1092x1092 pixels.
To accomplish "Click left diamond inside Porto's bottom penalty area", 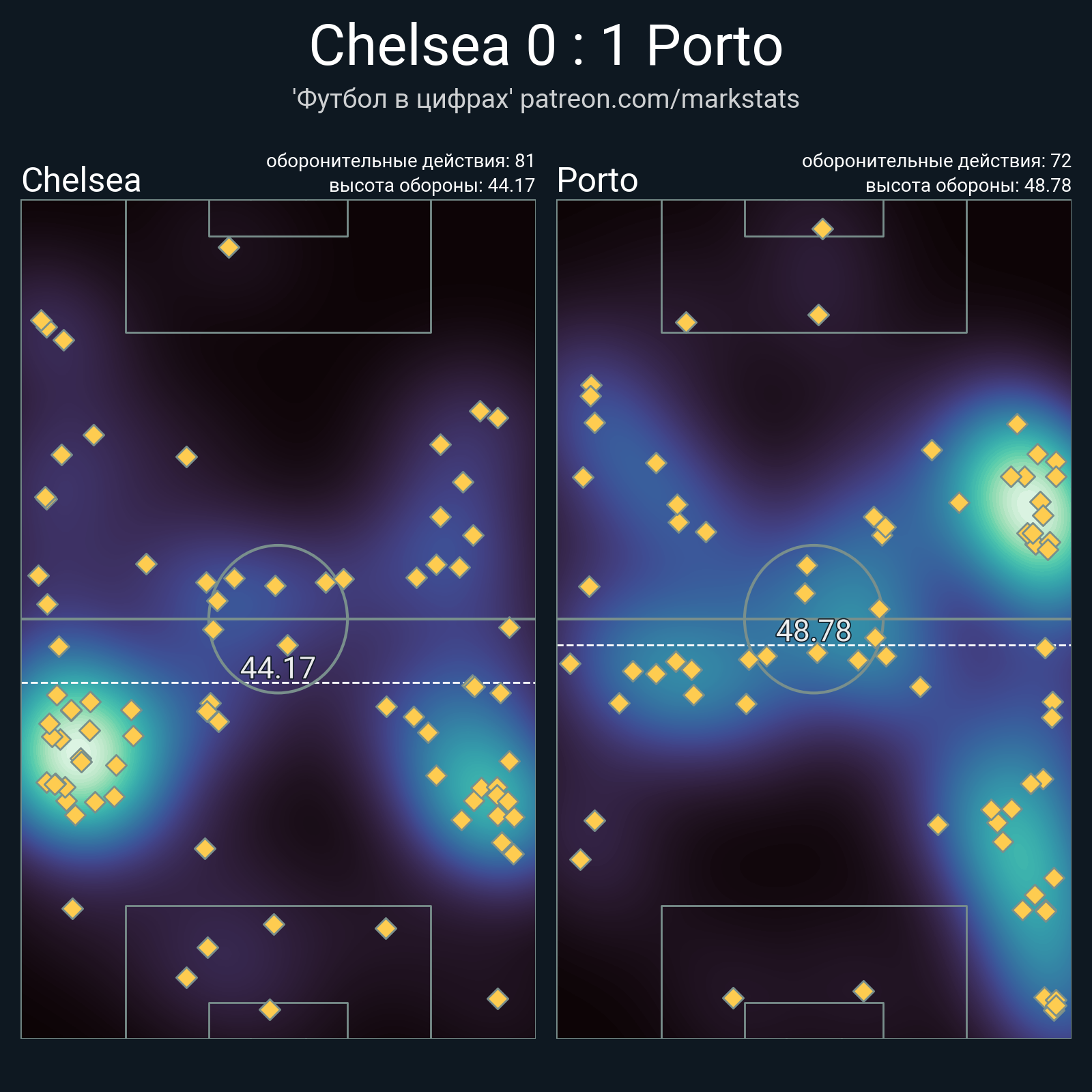I will point(733,998).
